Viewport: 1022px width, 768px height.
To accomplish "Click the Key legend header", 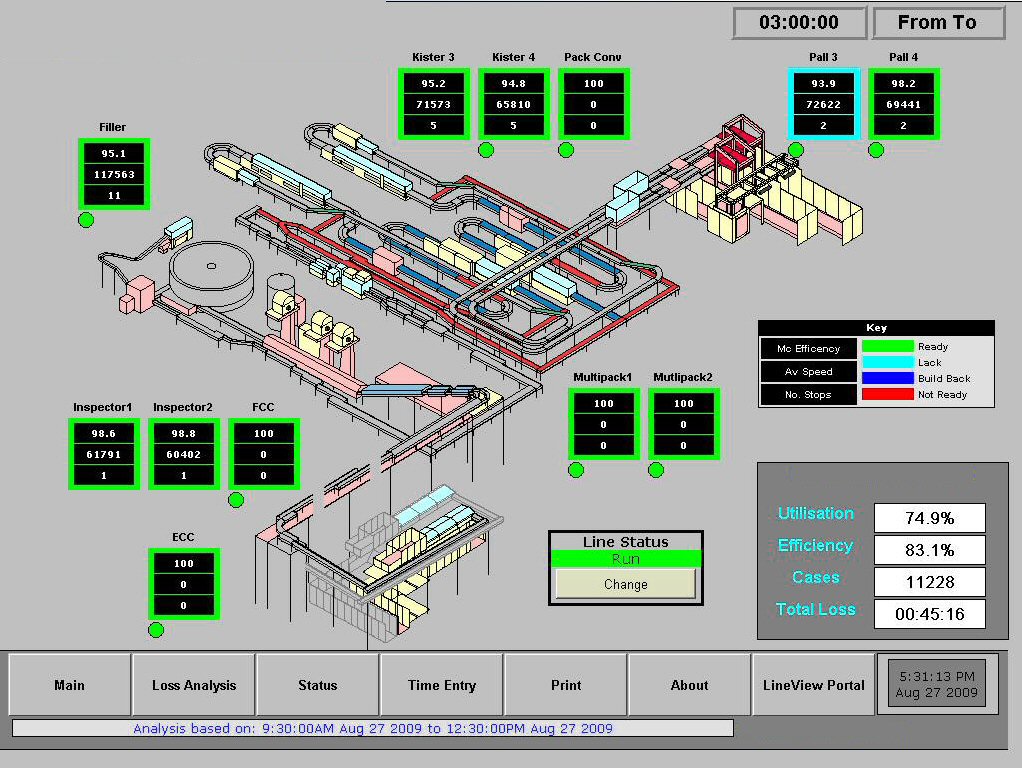I will (877, 328).
